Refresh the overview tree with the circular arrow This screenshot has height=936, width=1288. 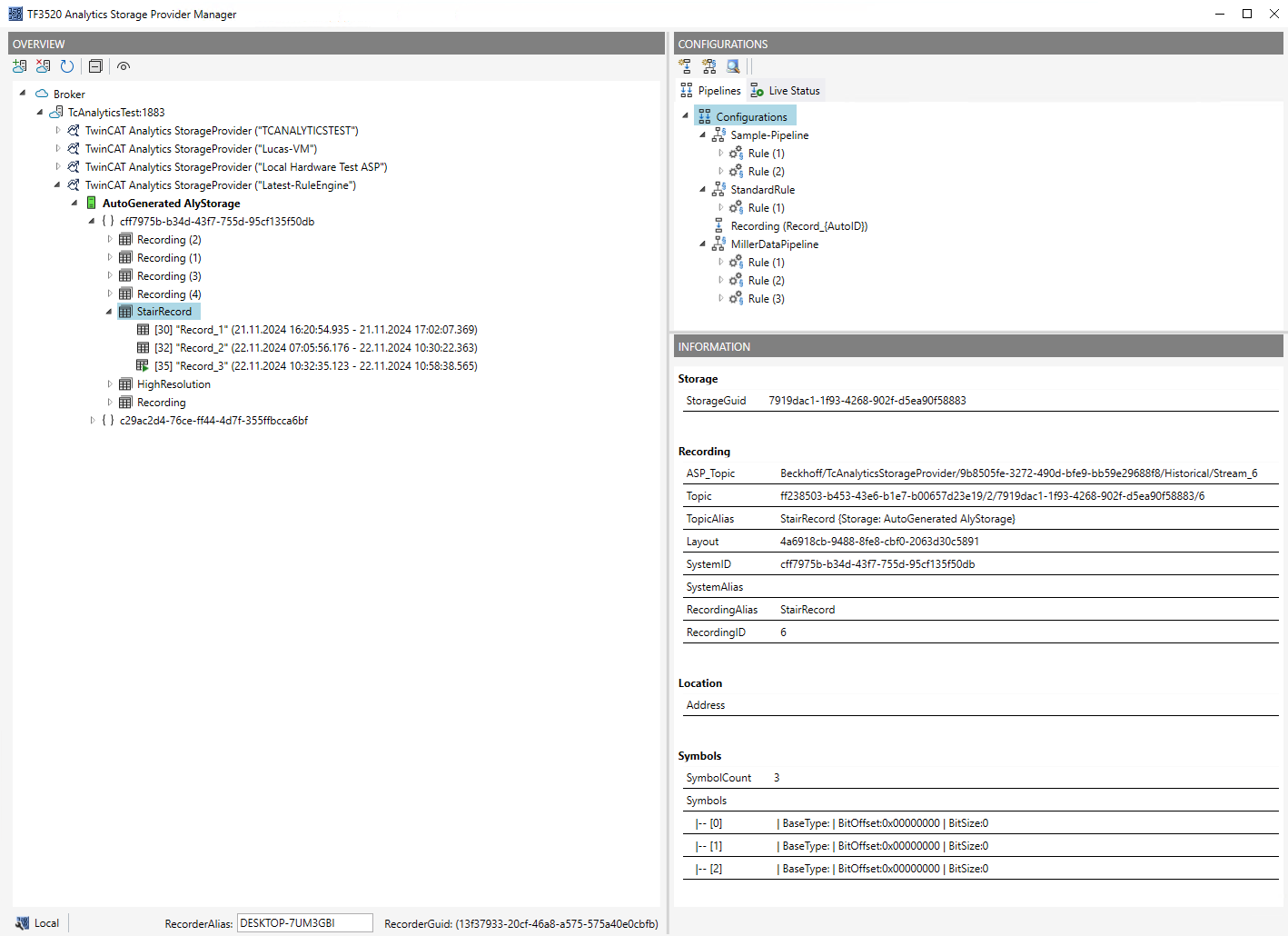coord(67,66)
